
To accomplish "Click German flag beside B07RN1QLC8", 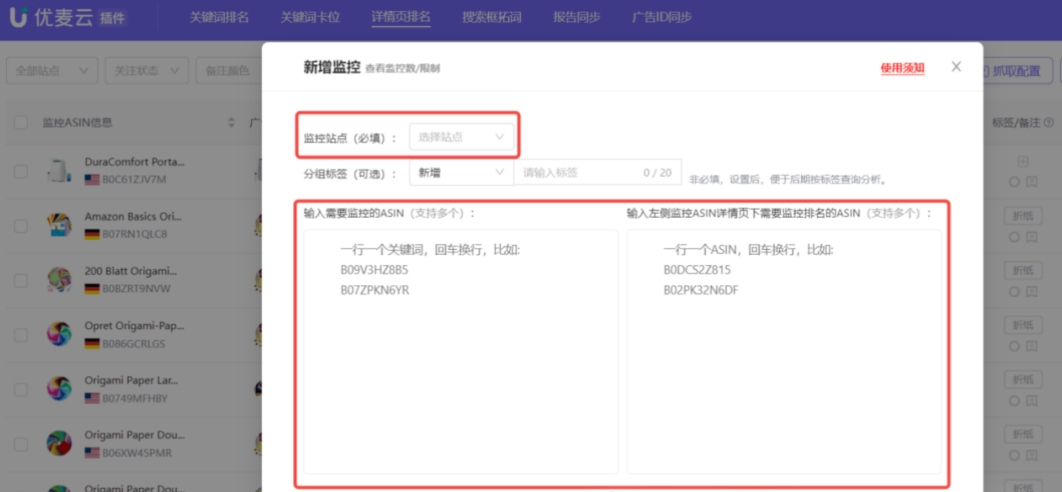I will click(92, 234).
